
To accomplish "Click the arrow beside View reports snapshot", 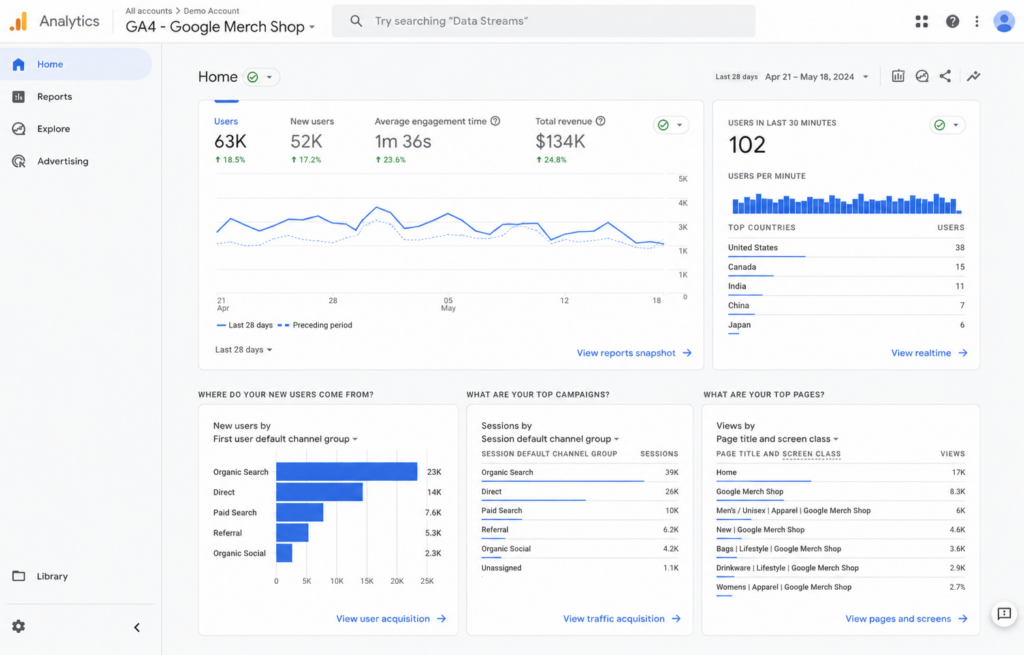I will [687, 353].
